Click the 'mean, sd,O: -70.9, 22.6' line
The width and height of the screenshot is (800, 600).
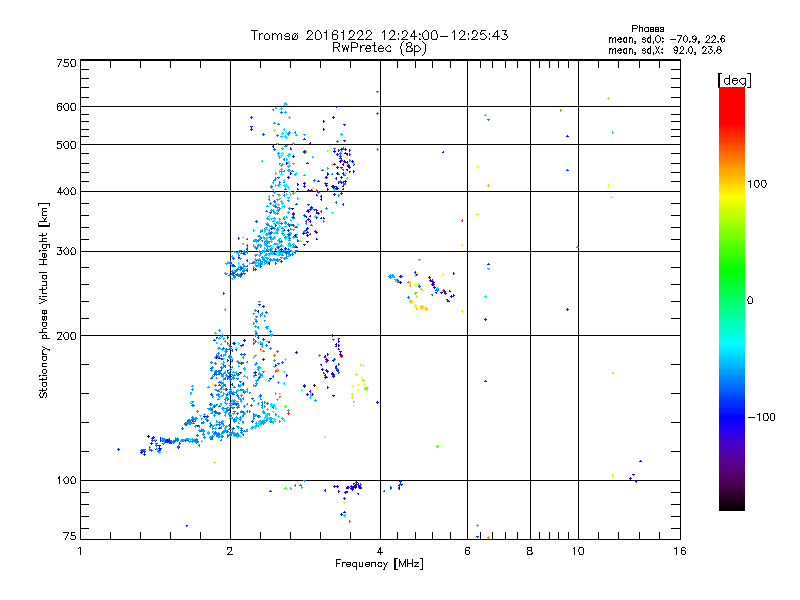(666, 39)
